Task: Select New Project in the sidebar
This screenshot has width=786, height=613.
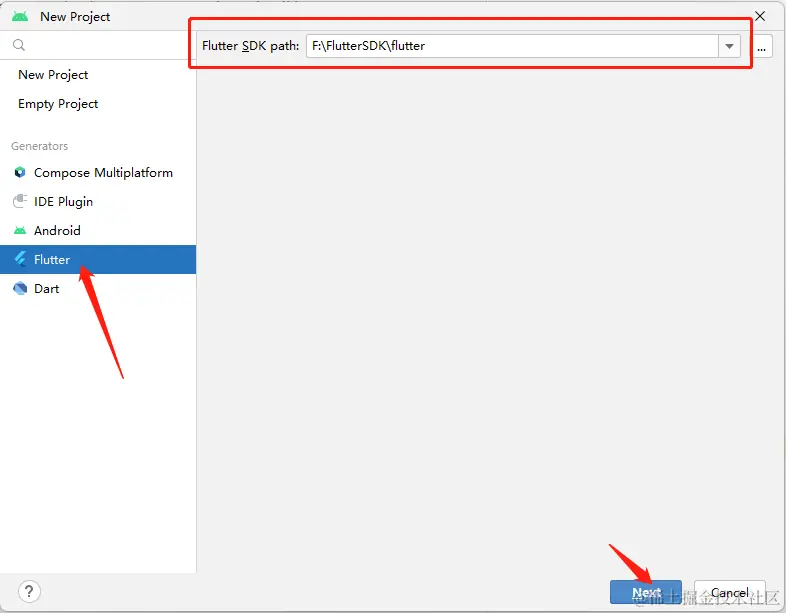Action: 53,75
